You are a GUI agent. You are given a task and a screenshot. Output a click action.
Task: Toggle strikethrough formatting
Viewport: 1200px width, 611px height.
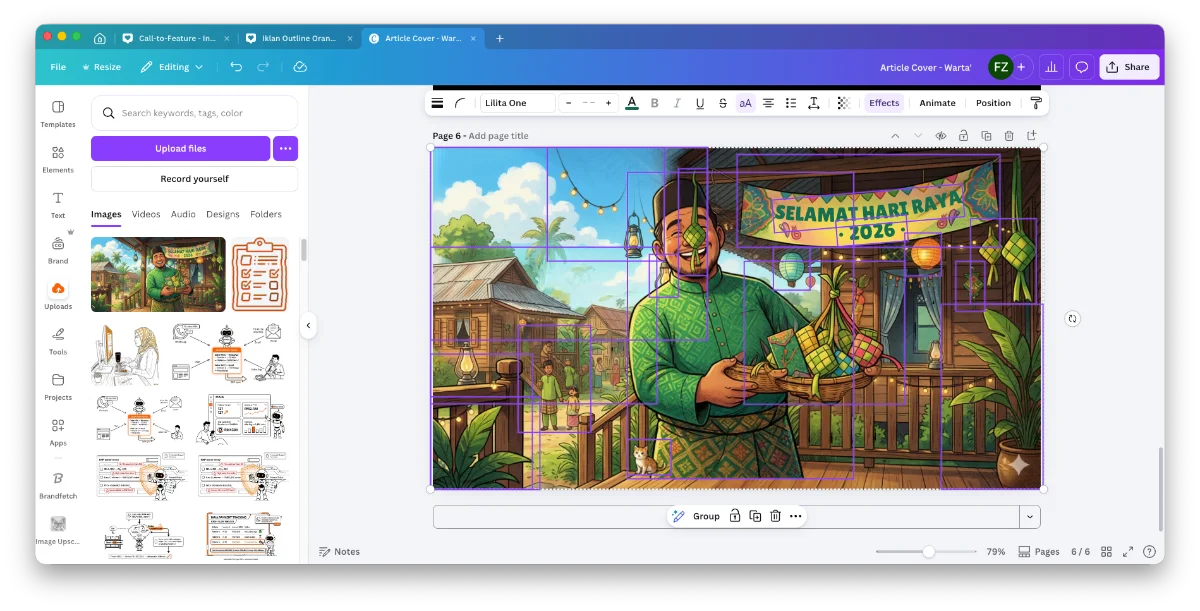722,103
